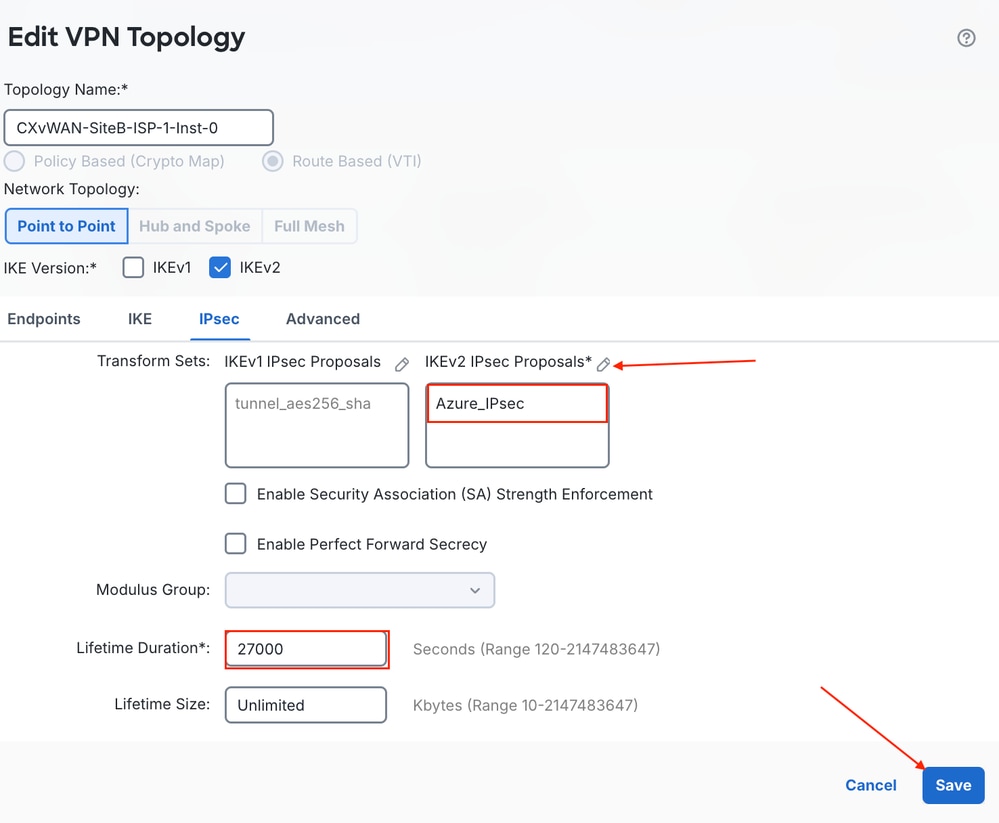999x823 pixels.
Task: Click the Seconds range hint text
Action: coord(536,649)
